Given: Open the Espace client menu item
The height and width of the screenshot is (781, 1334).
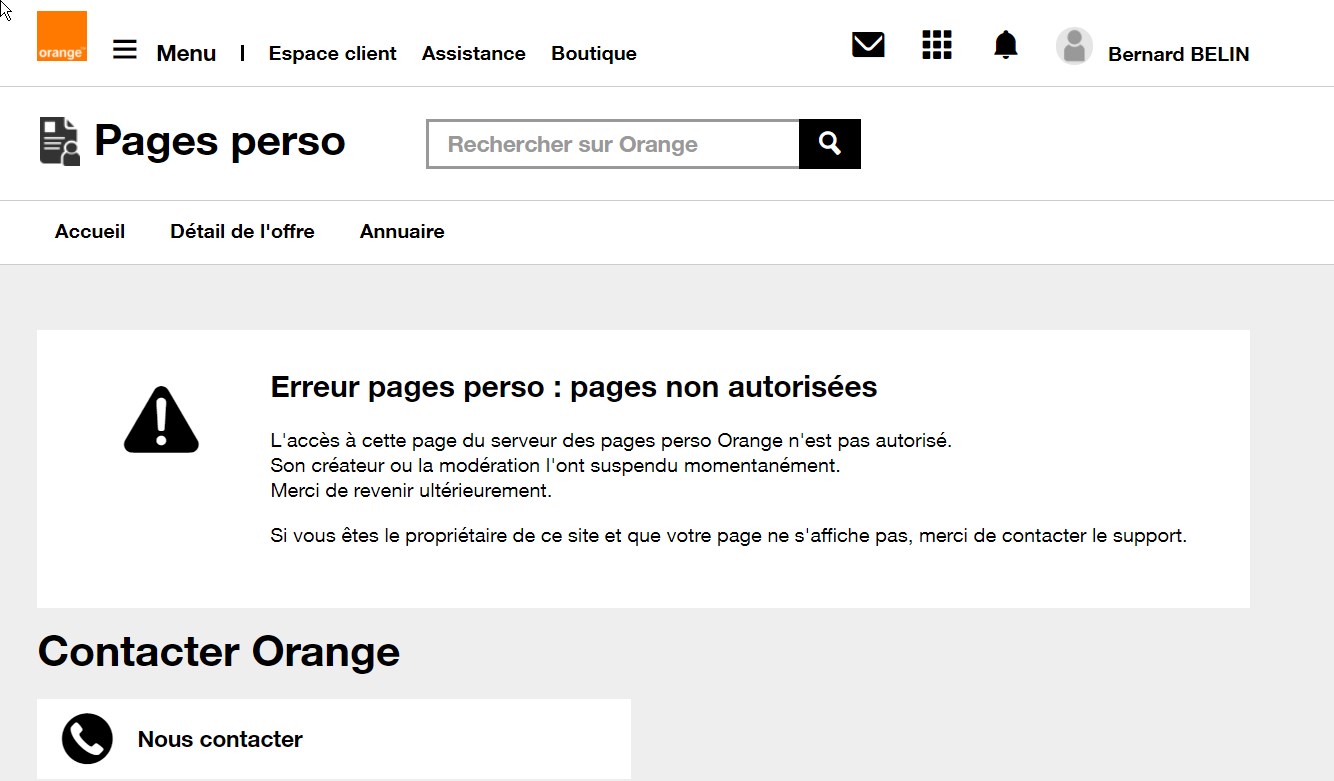Looking at the screenshot, I should [332, 53].
